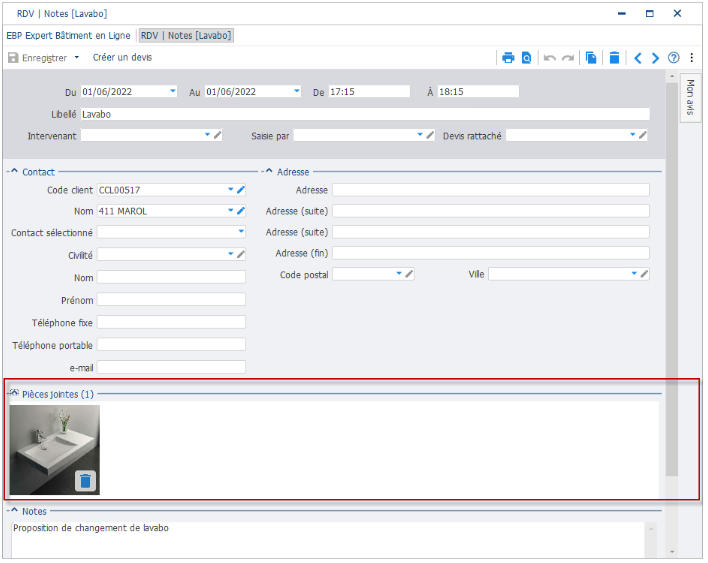Click the Libellé field containing Lavabo
The width and height of the screenshot is (708, 563).
365,114
